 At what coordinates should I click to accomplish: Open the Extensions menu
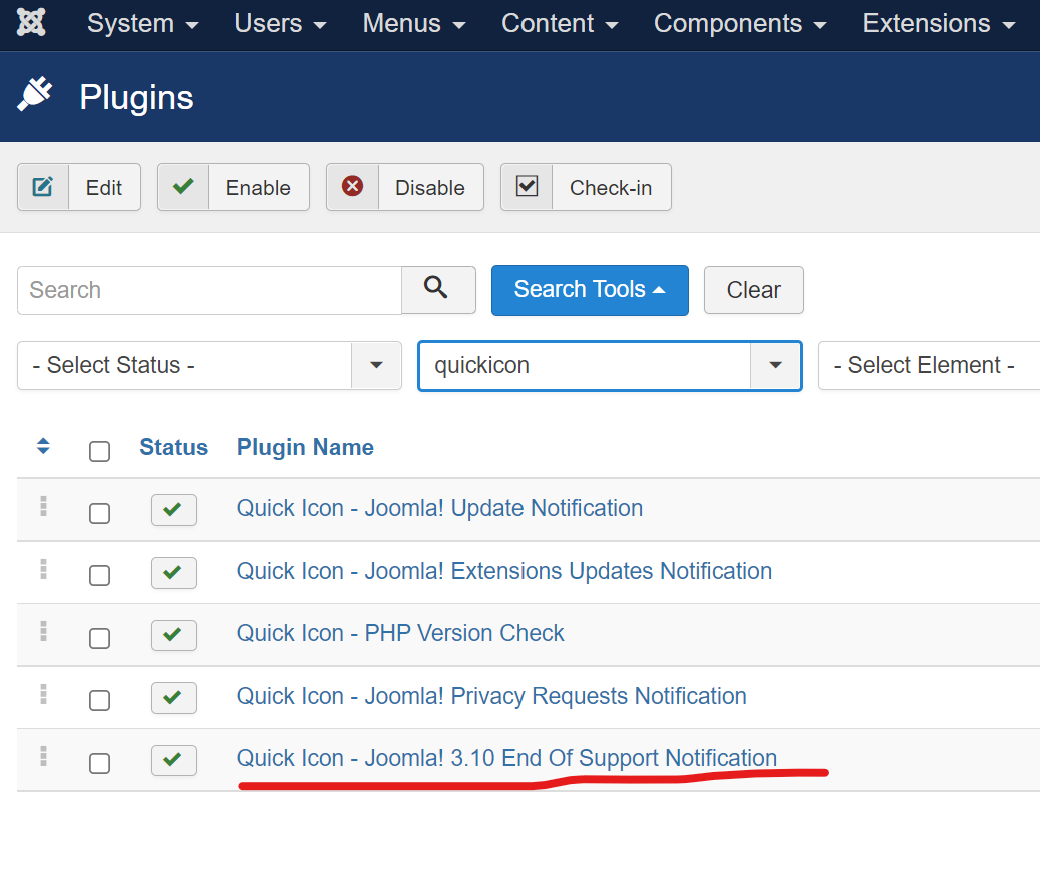point(939,24)
